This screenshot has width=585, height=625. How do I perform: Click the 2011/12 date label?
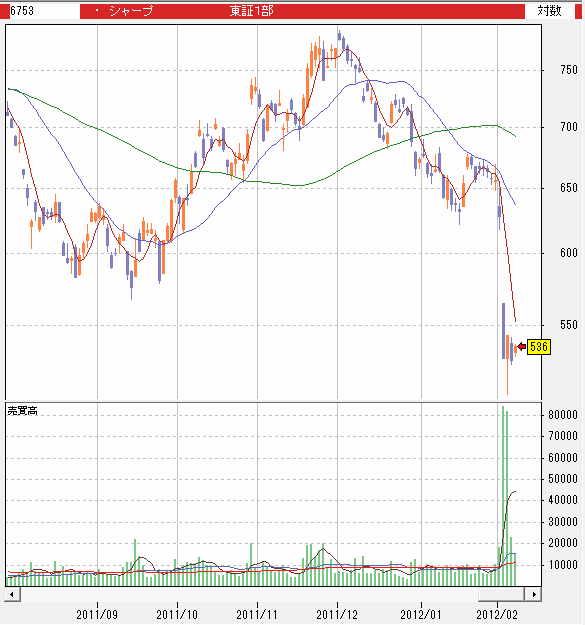click(337, 615)
